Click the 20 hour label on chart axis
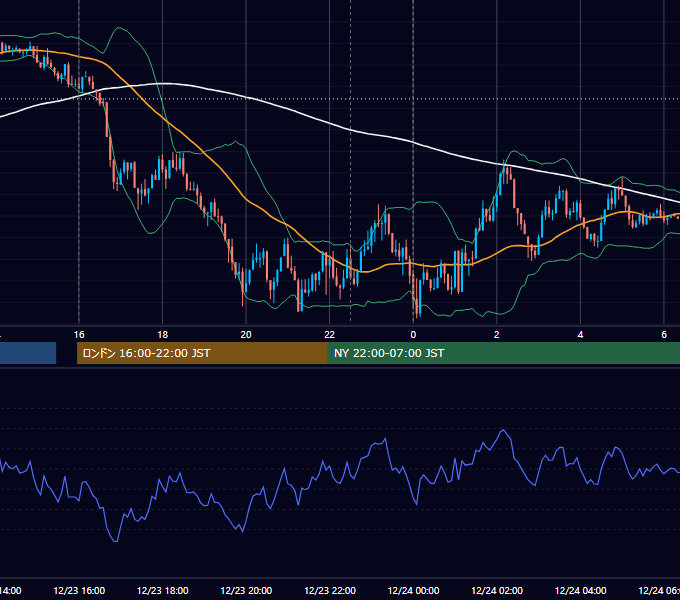The image size is (680, 600). pyautogui.click(x=246, y=335)
